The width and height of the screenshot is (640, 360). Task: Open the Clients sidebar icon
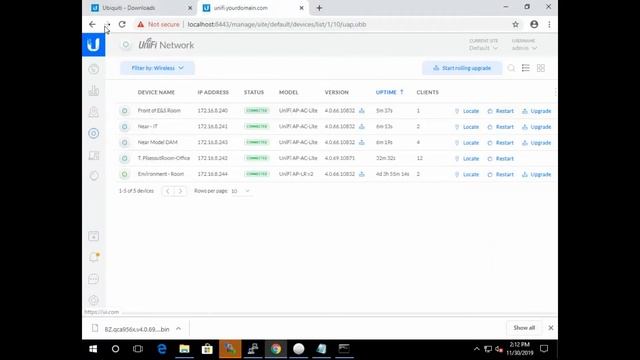tap(93, 155)
